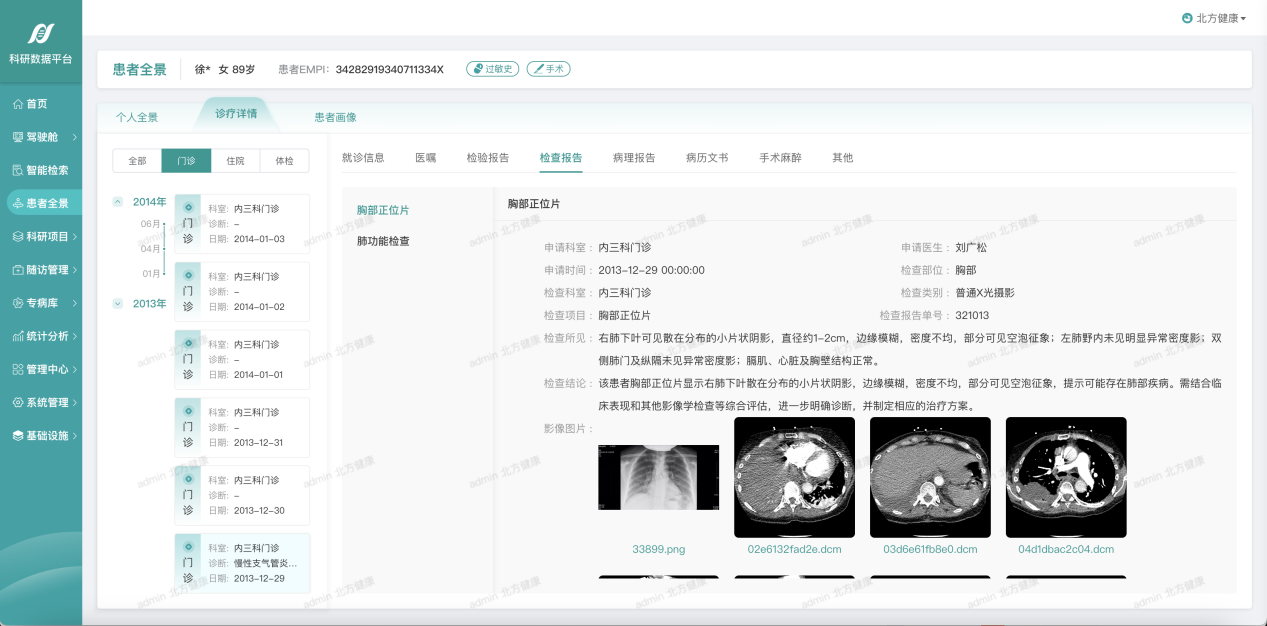Open the 北方健康 user dropdown

click(x=1214, y=18)
